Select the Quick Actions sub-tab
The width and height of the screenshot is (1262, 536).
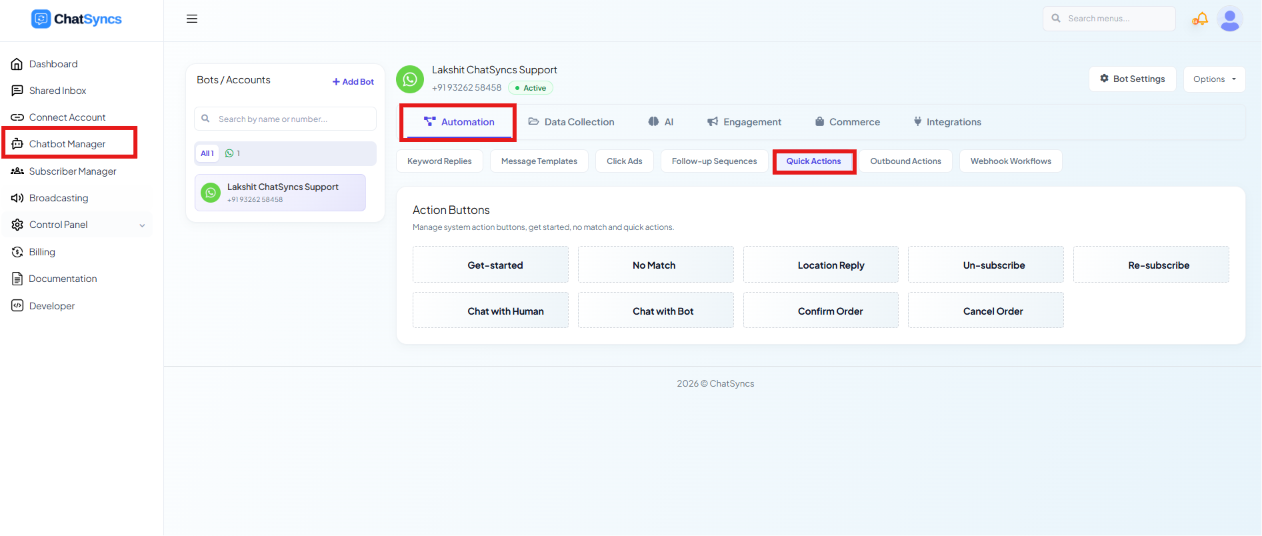814,161
